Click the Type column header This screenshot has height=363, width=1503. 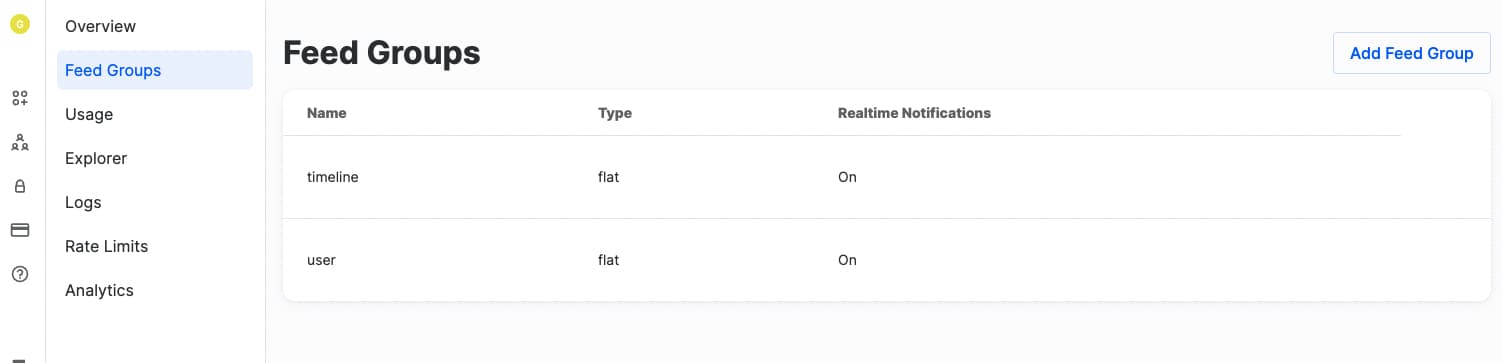[x=615, y=113]
